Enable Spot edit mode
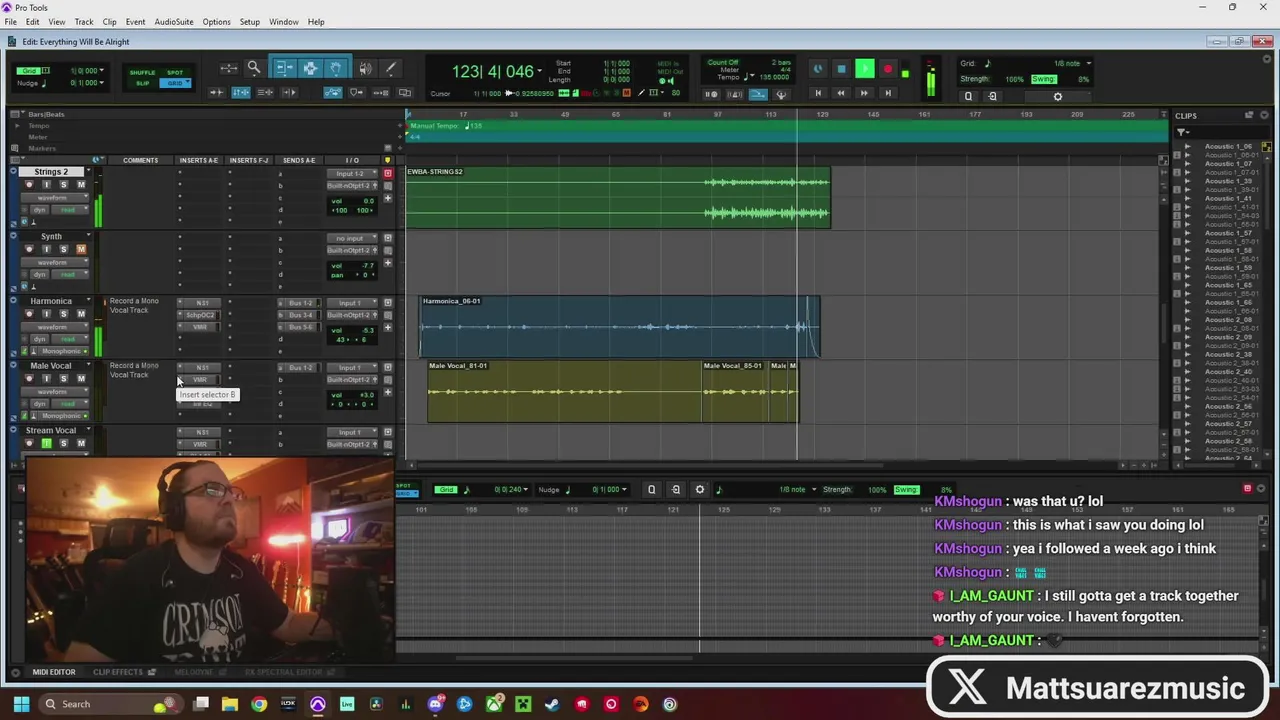The width and height of the screenshot is (1280, 720). tap(175, 72)
